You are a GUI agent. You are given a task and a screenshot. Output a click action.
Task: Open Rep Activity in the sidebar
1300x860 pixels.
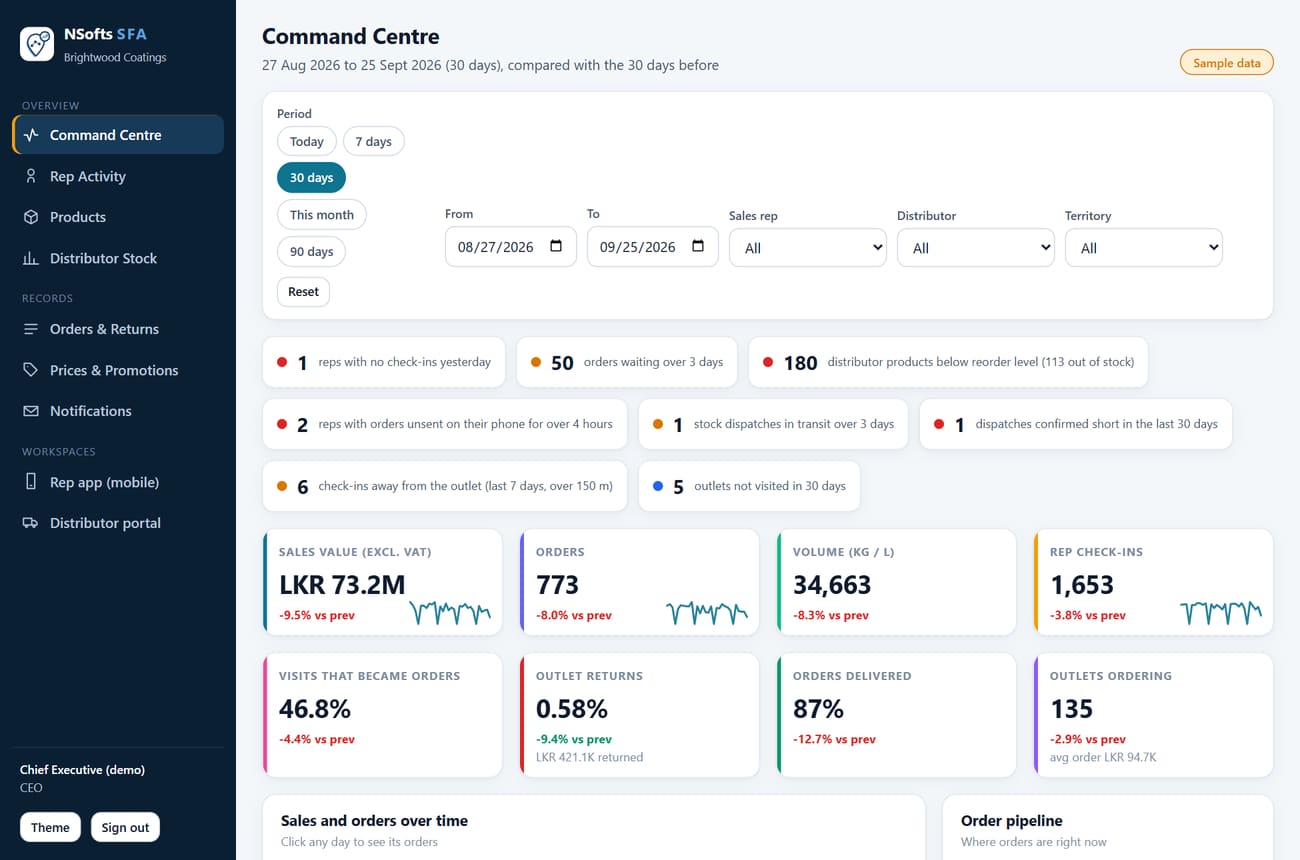(x=118, y=176)
